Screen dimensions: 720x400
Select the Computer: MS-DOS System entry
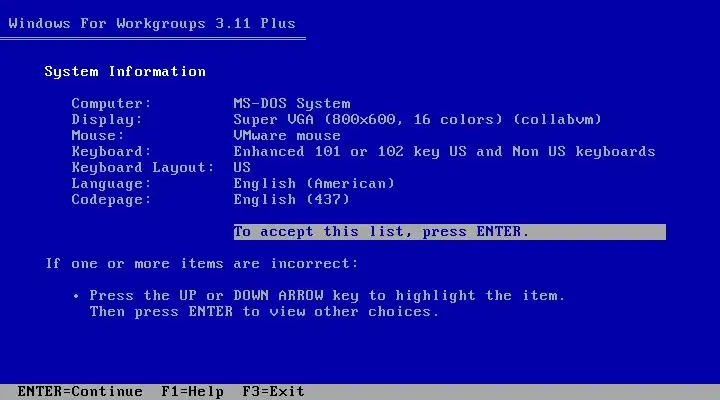[x=292, y=103]
